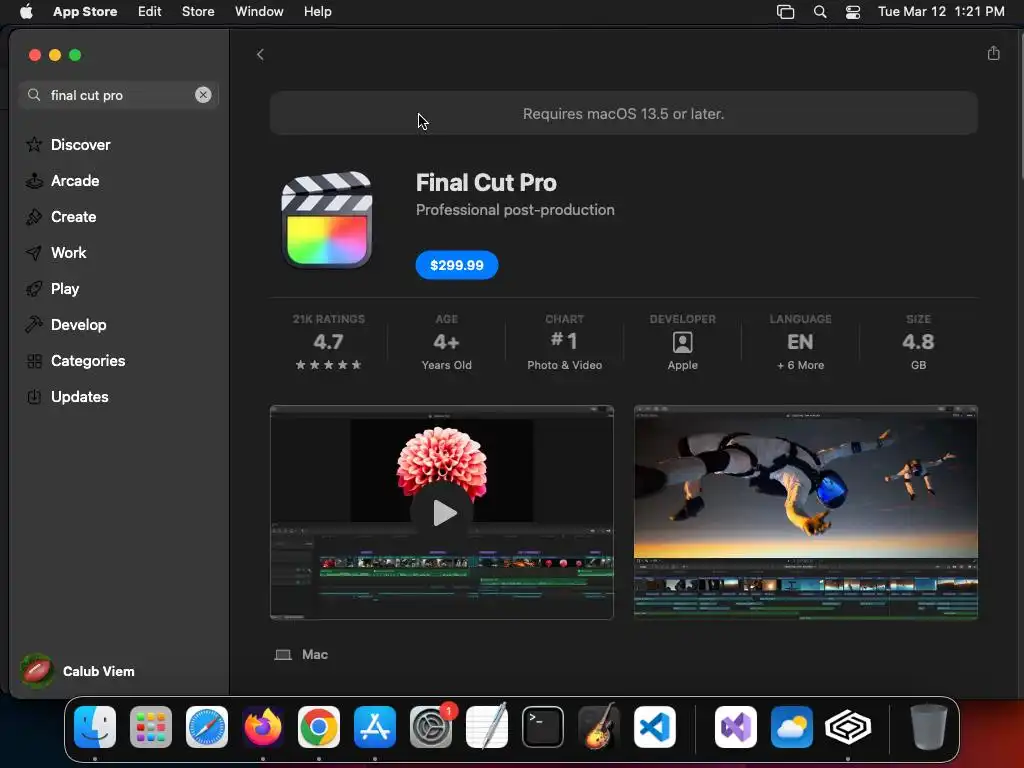Open Visual Studio purple icon in Dock
This screenshot has height=768, width=1024.
tap(736, 727)
